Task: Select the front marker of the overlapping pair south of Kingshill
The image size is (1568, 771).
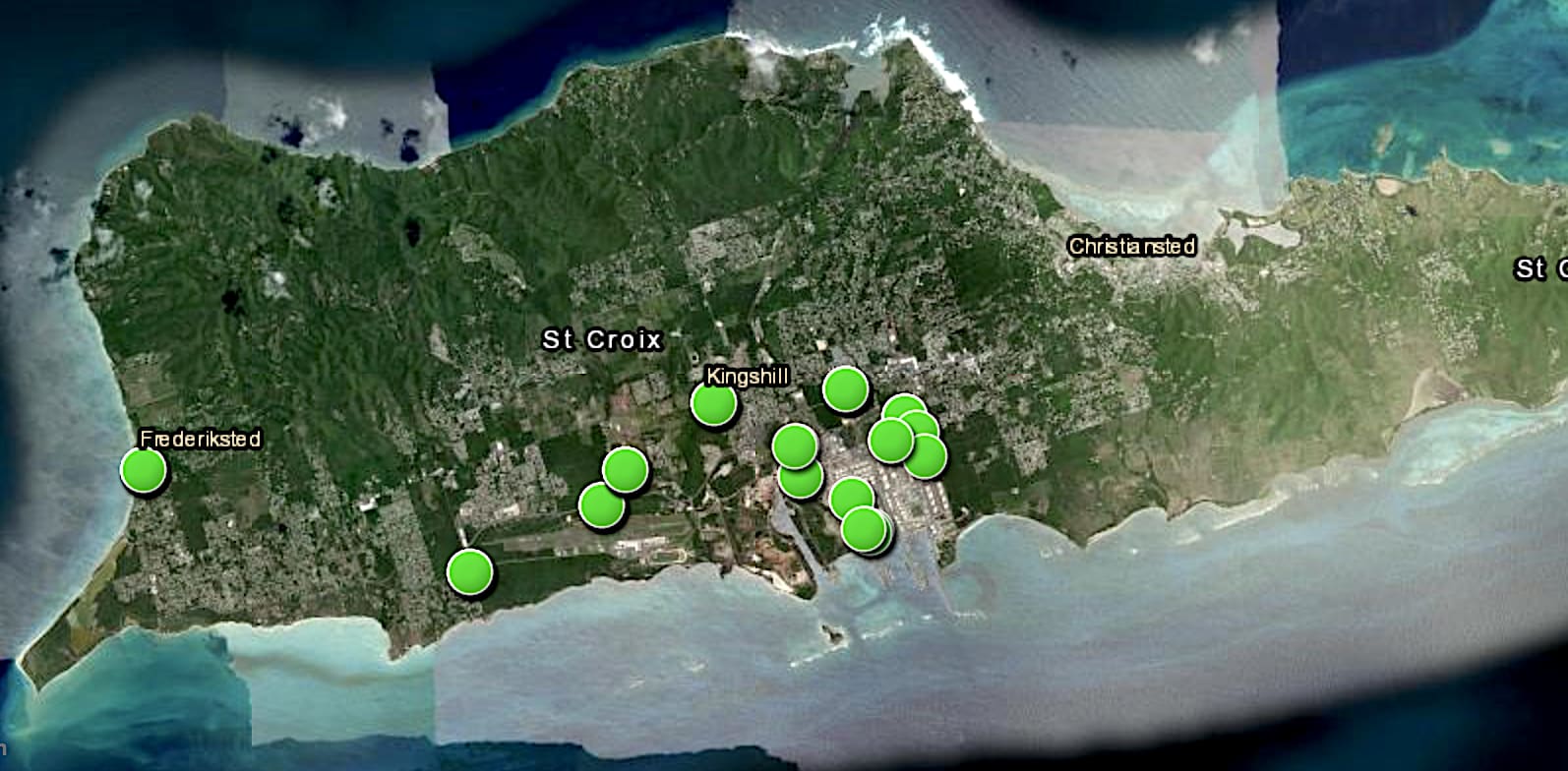Action: 794,445
